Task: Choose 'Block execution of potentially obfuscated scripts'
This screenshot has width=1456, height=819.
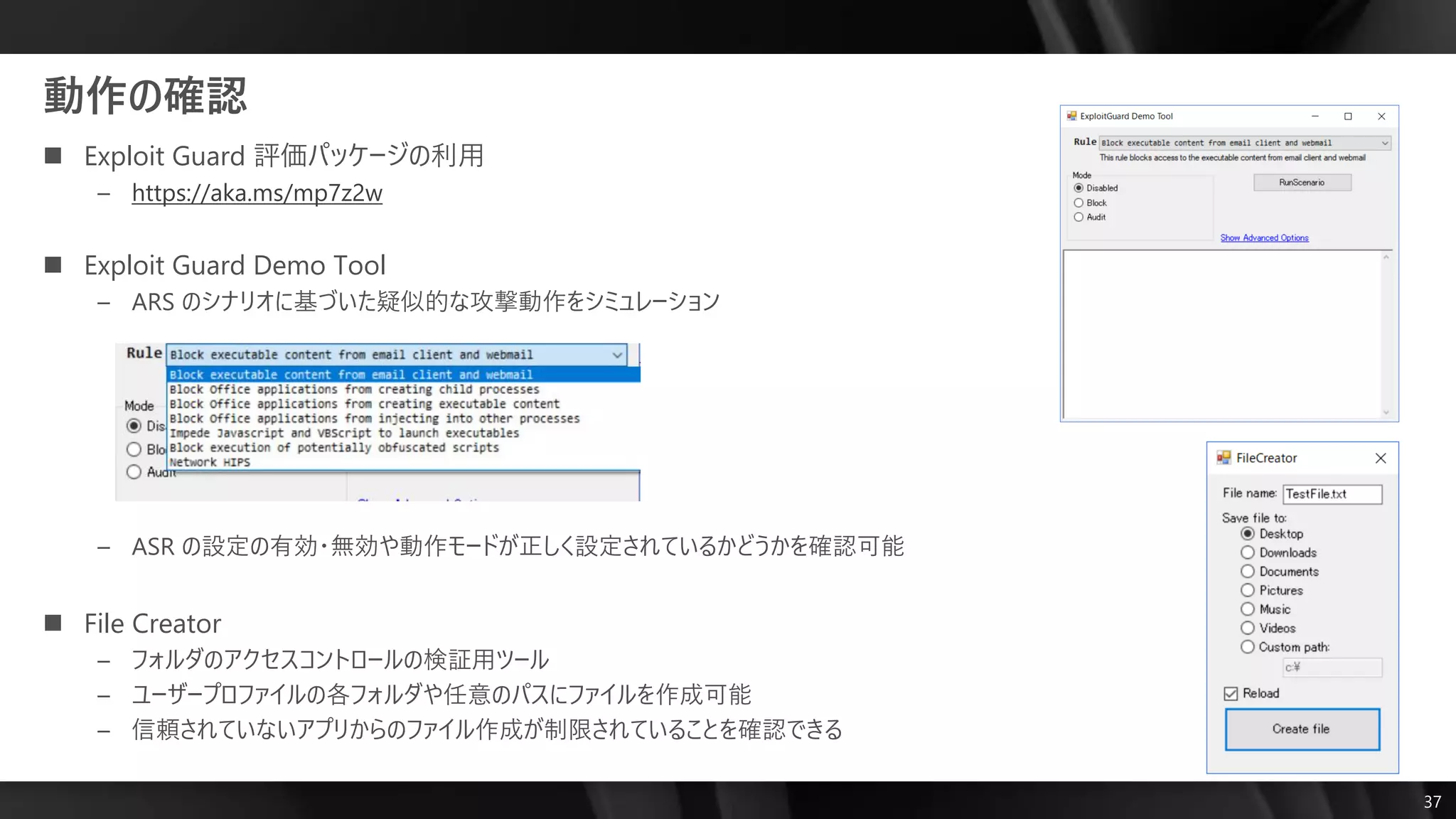Action: 403,448
